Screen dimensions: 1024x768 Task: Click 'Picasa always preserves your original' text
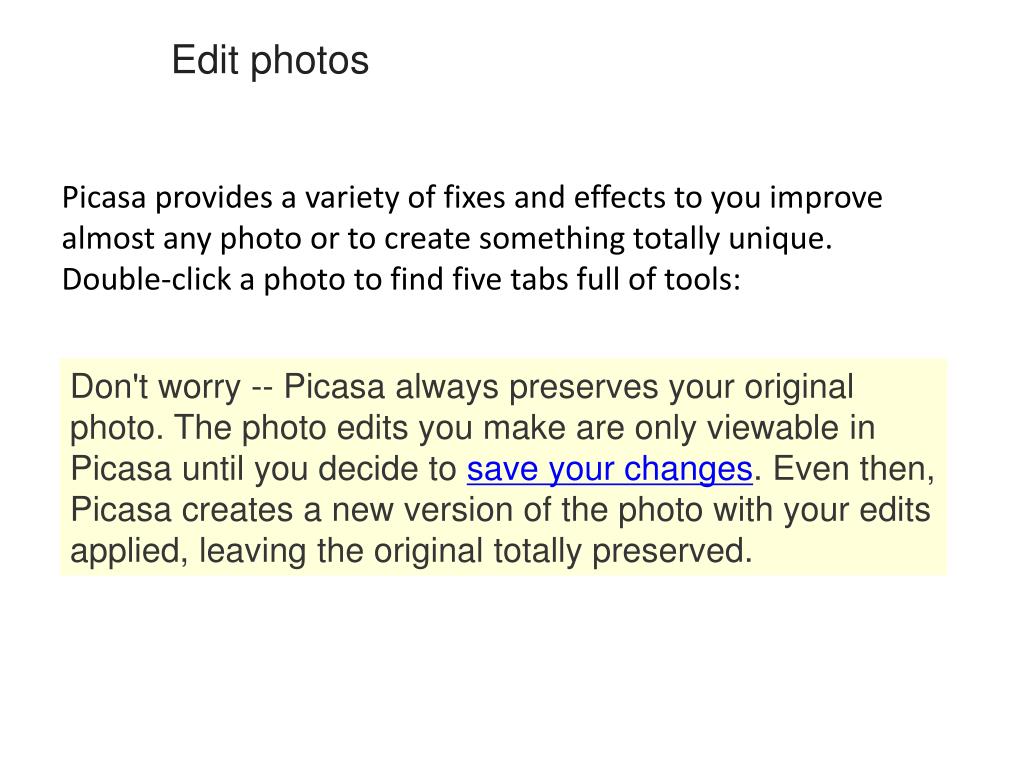point(568,387)
